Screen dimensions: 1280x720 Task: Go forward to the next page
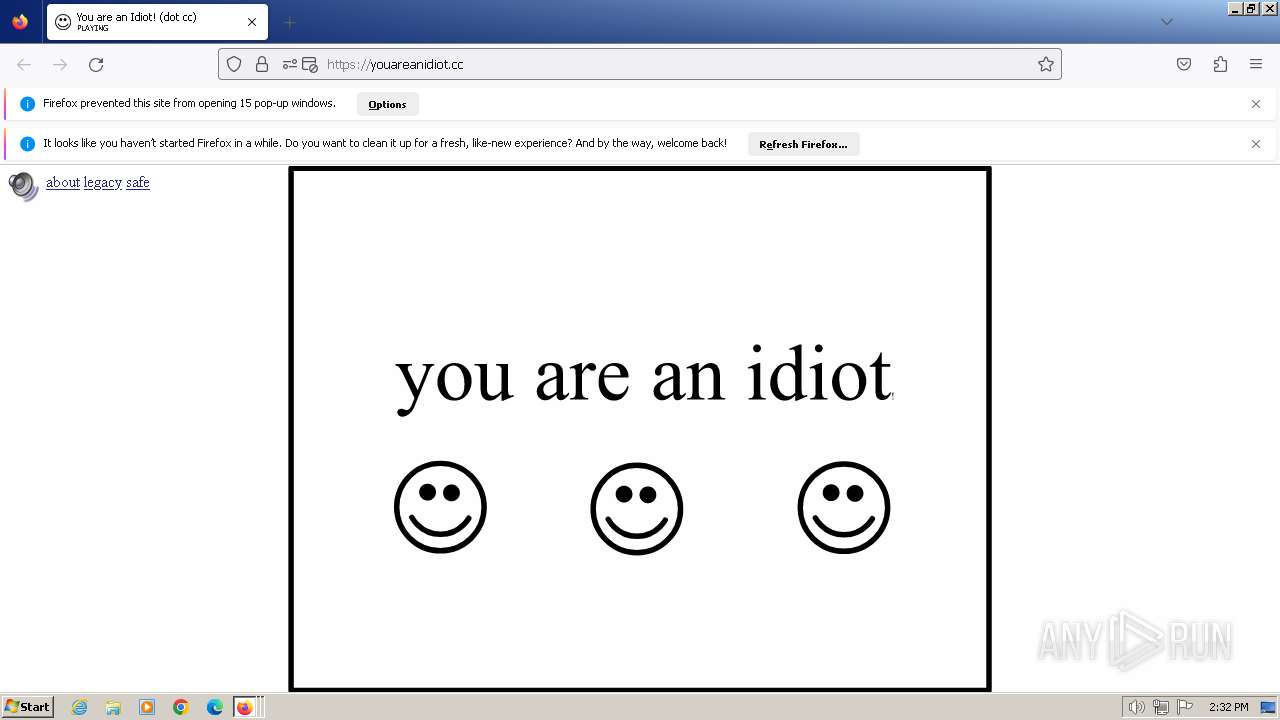(60, 64)
